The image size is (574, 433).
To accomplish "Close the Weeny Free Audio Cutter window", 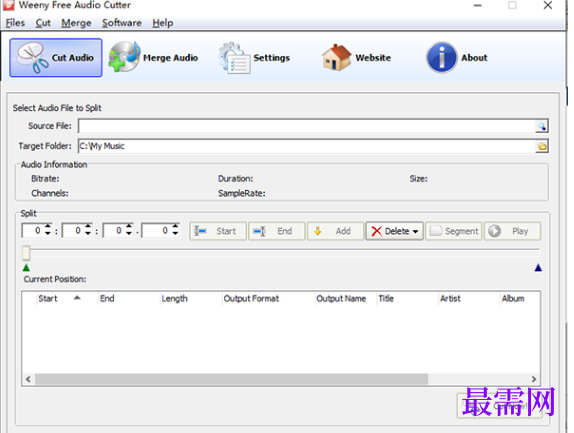I will pos(548,5).
